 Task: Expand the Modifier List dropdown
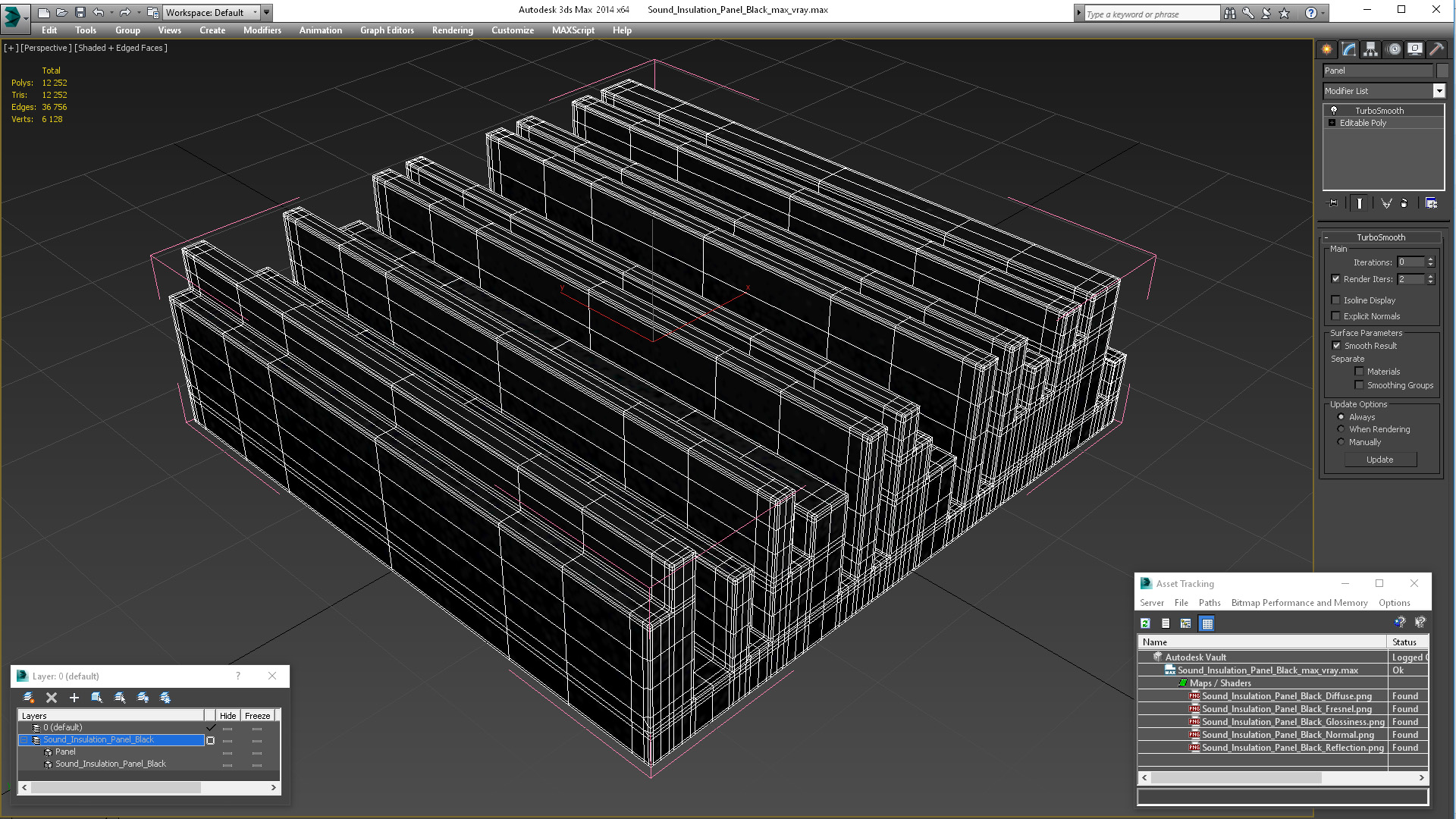[1439, 90]
